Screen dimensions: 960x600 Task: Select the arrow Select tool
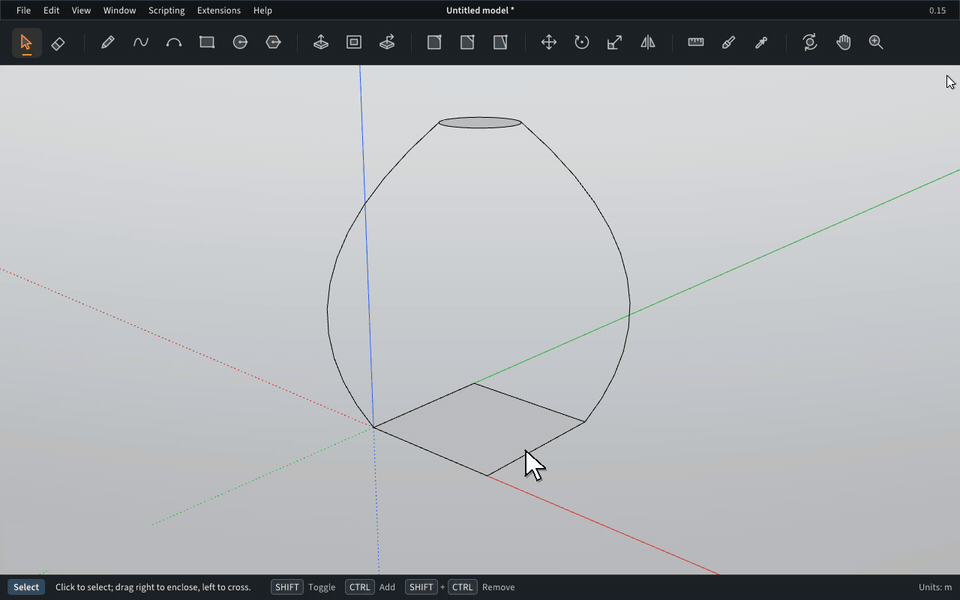pyautogui.click(x=26, y=42)
